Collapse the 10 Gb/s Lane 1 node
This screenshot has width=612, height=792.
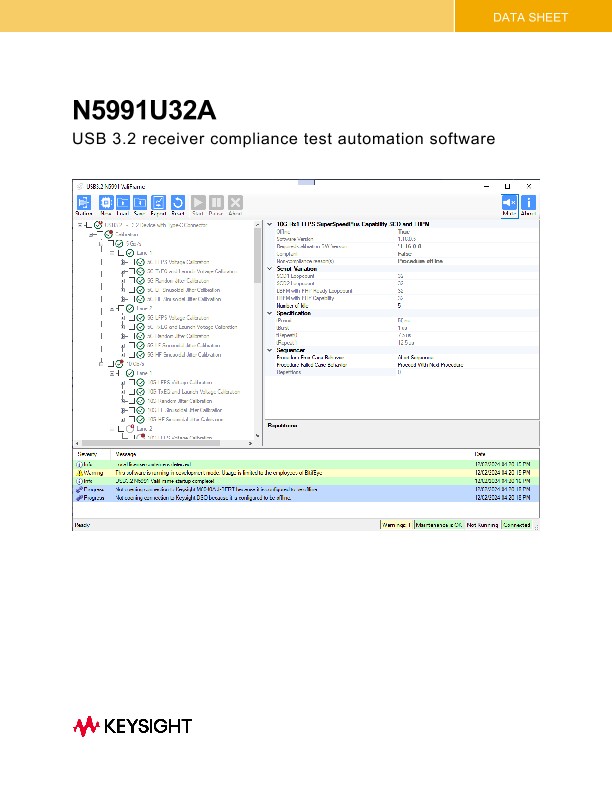pyautogui.click(x=112, y=373)
